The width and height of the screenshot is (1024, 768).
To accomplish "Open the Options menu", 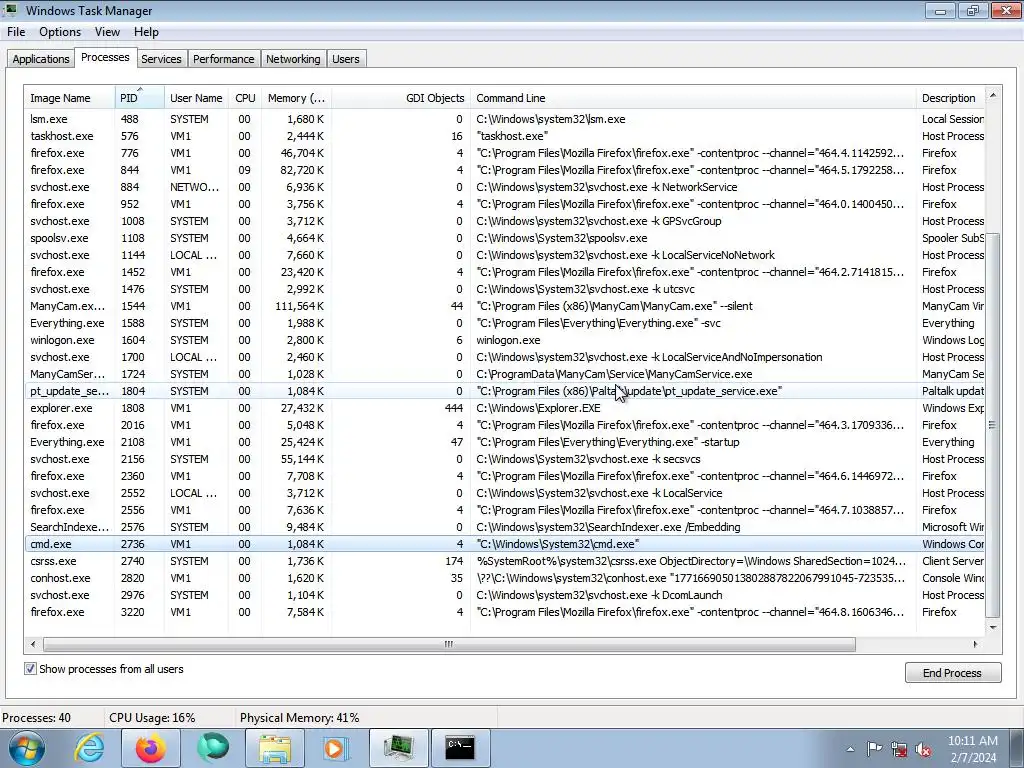I will (60, 32).
